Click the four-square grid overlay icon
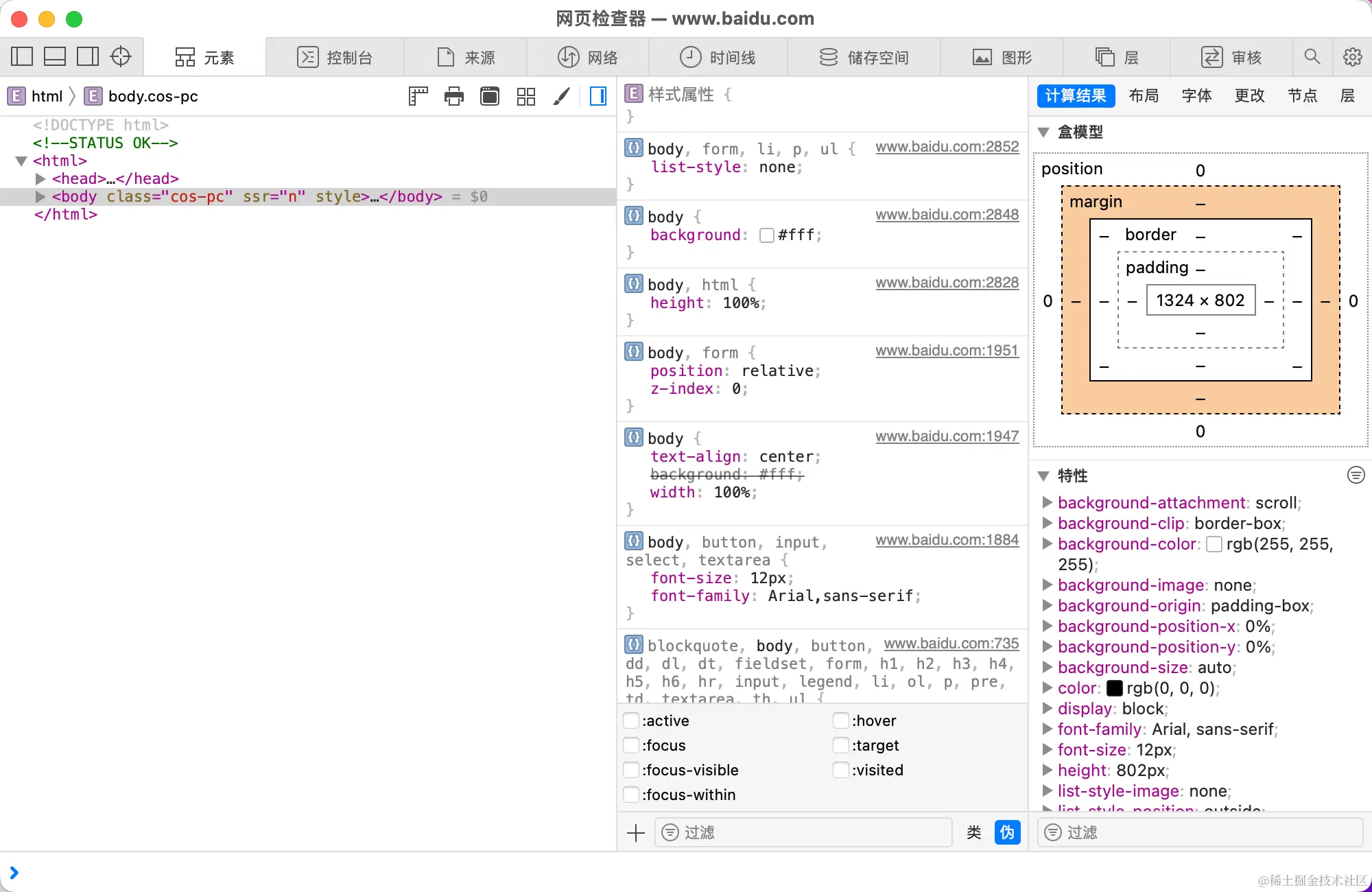The image size is (1372, 892). (525, 96)
